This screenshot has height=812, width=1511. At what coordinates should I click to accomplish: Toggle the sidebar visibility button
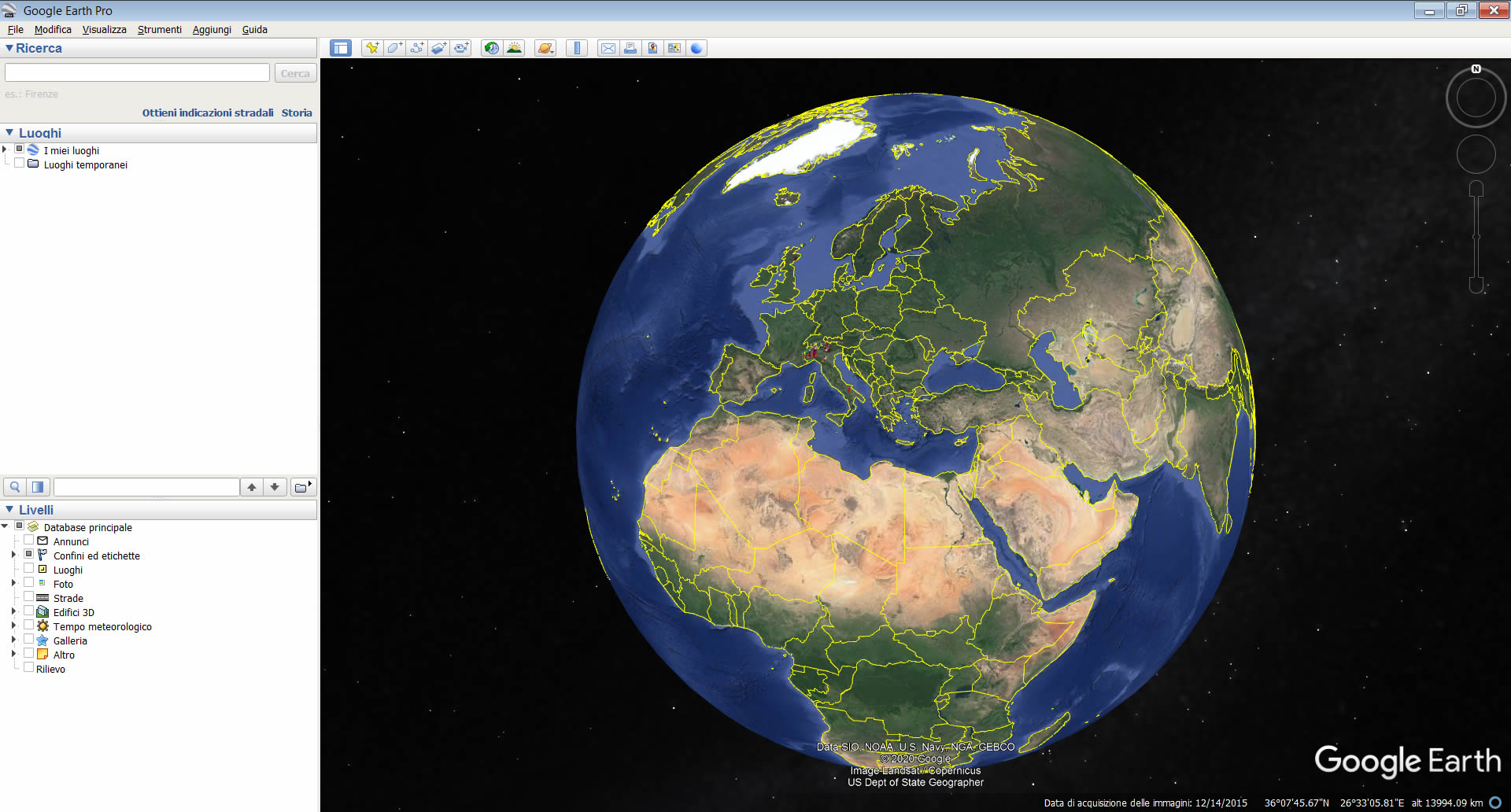click(x=341, y=48)
